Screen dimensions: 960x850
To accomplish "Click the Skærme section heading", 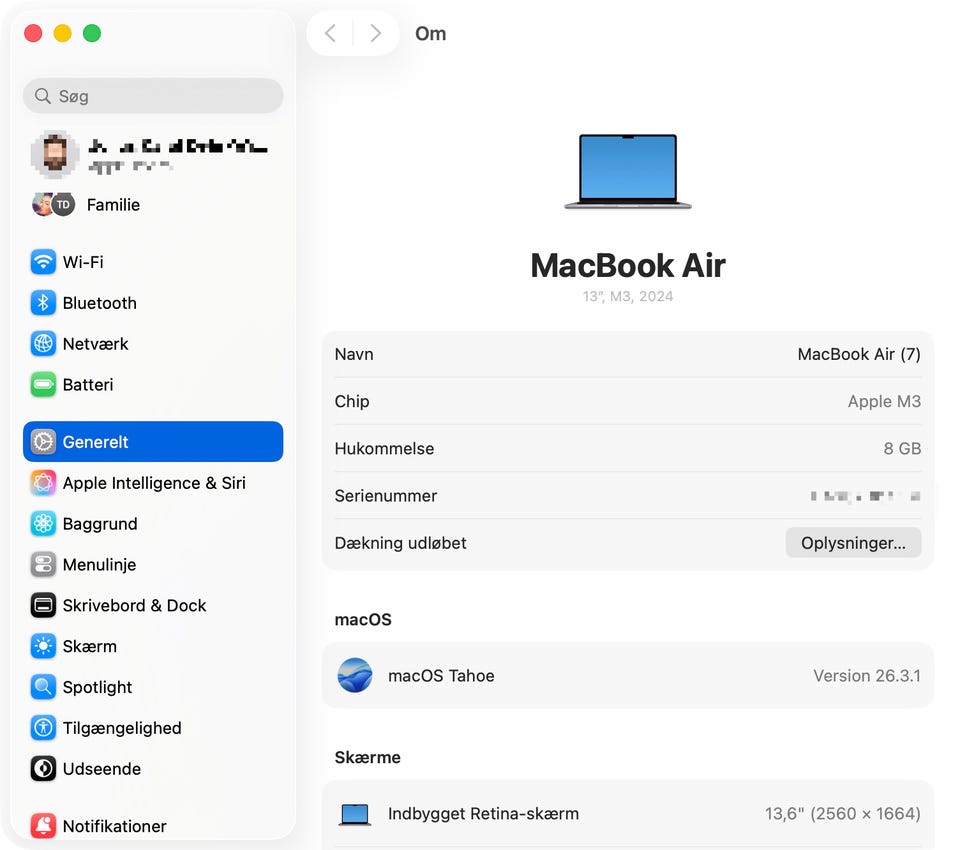I will pos(367,758).
